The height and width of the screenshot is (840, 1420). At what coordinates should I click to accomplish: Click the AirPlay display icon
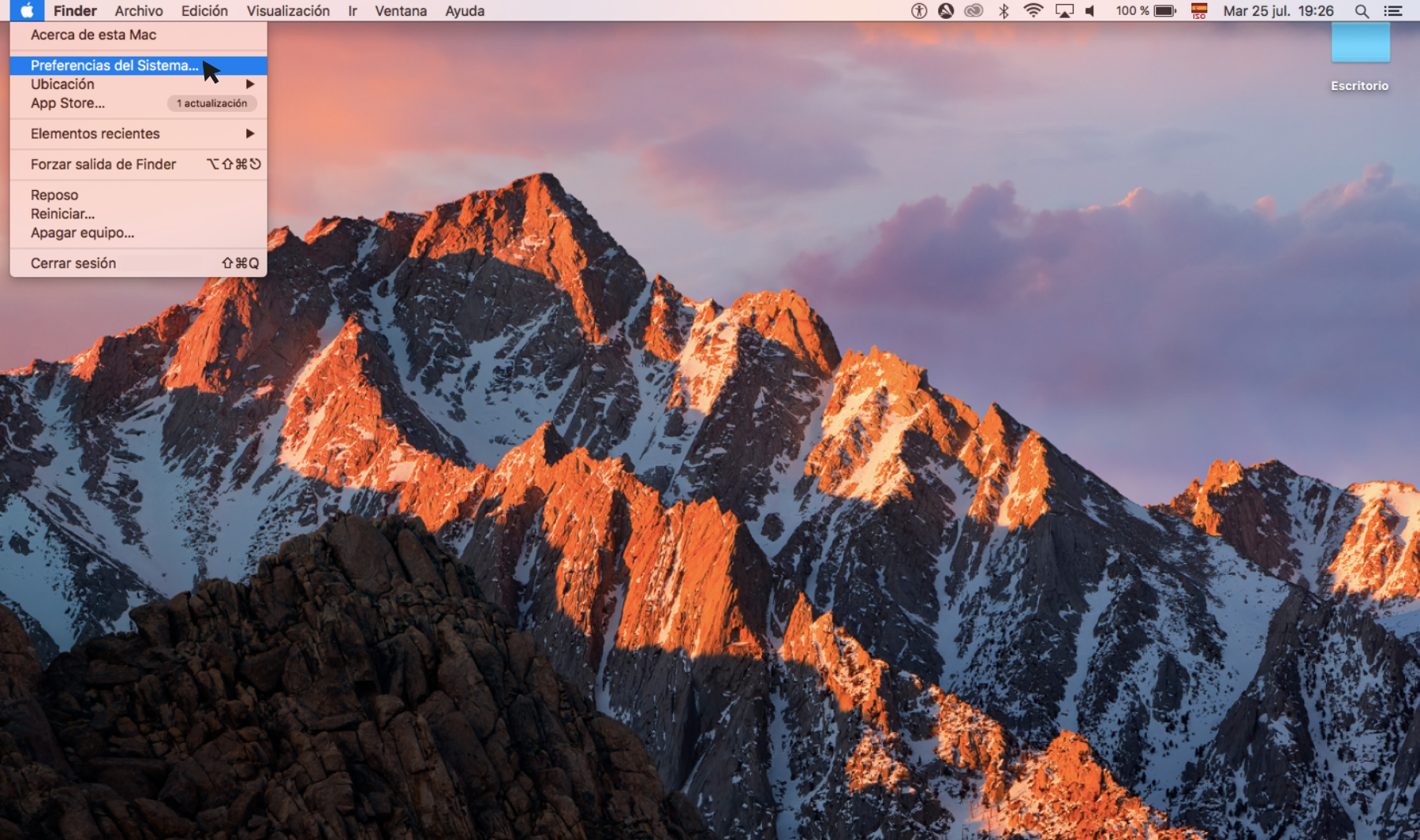(1064, 11)
